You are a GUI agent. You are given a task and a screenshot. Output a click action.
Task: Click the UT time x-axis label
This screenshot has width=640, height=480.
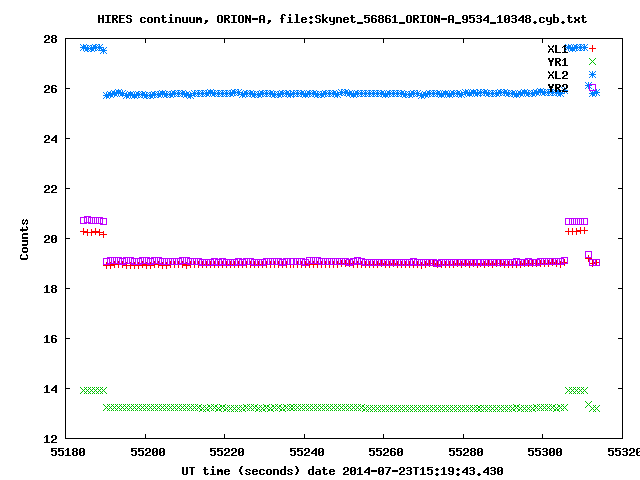342,471
